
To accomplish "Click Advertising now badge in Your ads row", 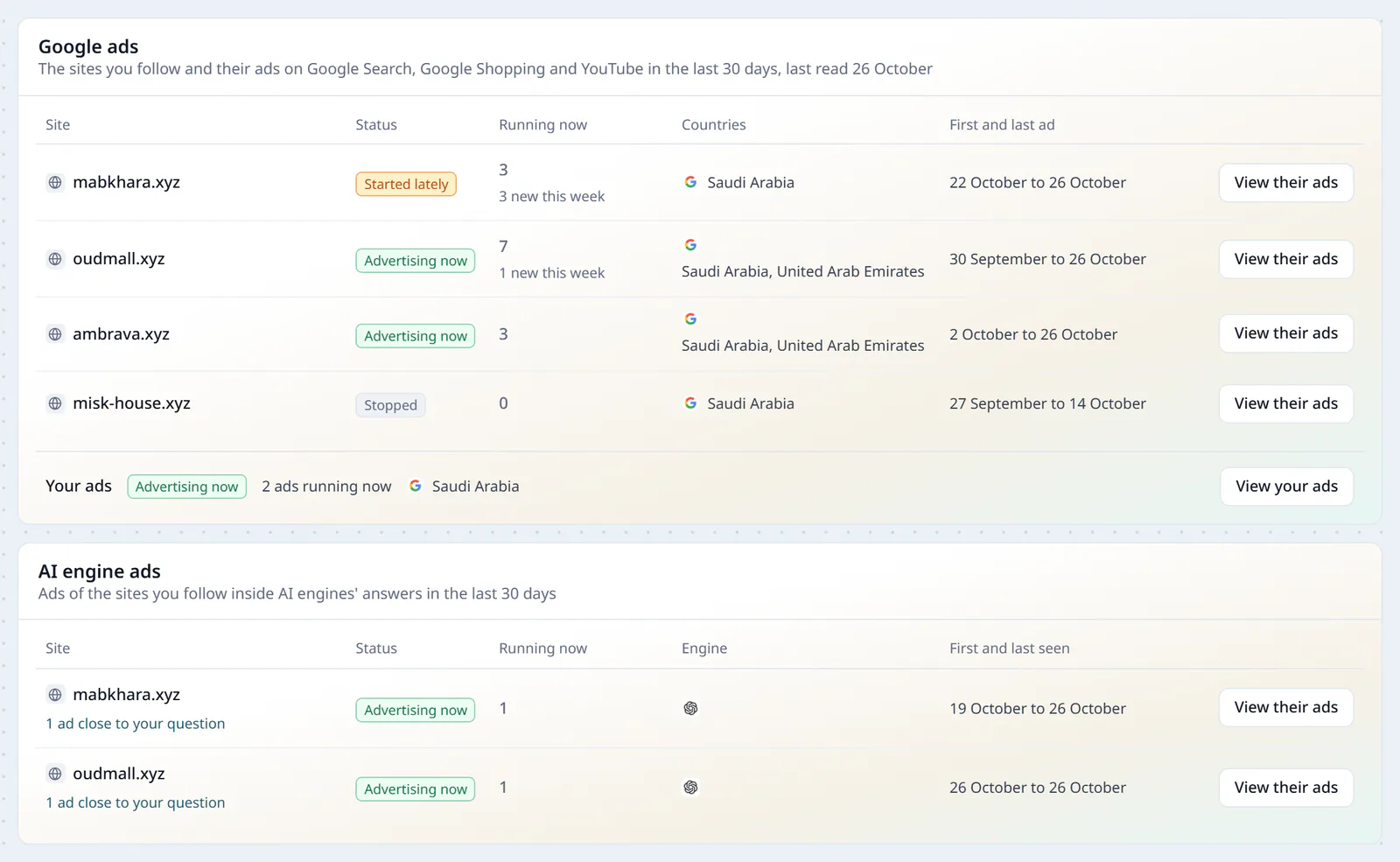I will [186, 487].
